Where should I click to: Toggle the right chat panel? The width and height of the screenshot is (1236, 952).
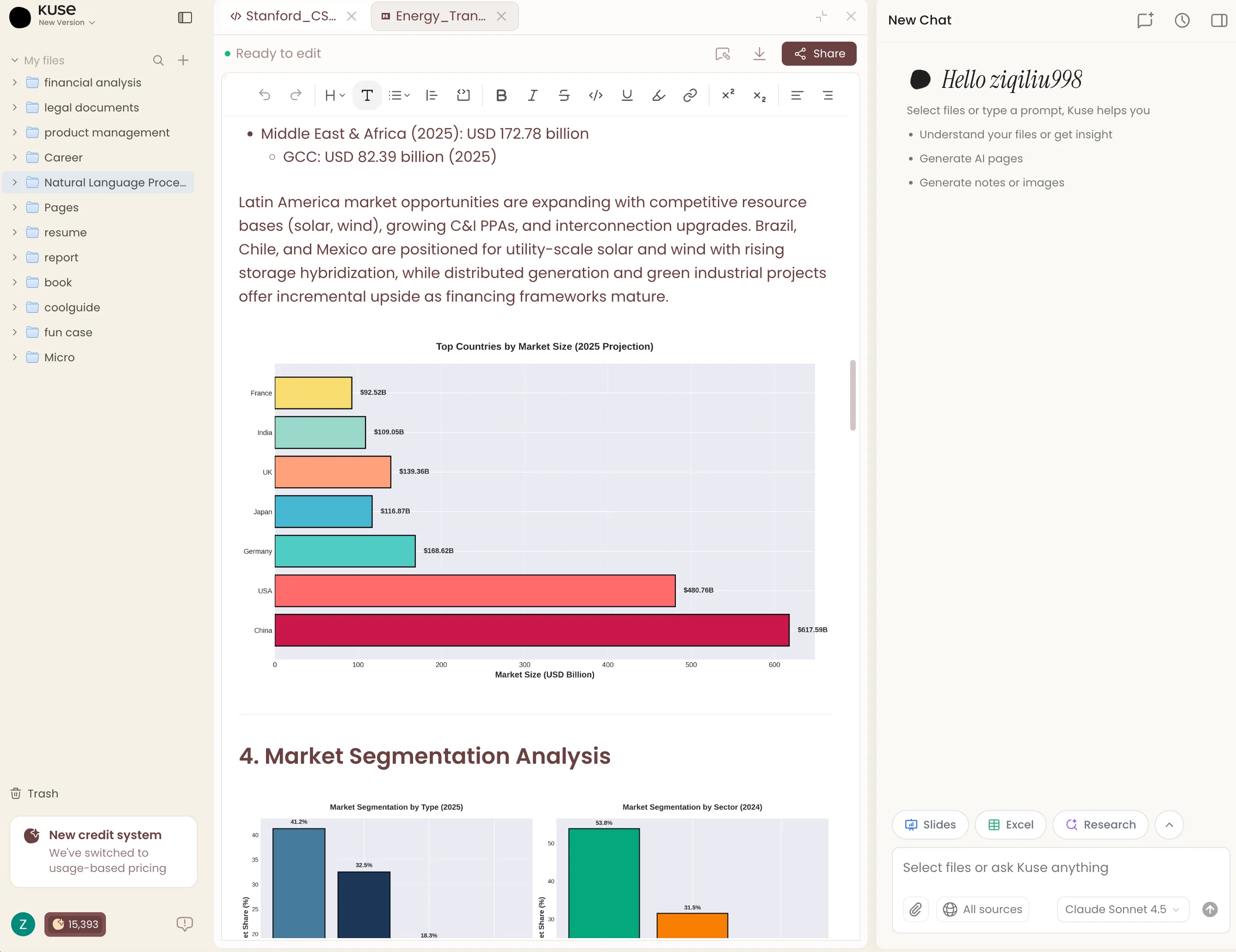(x=1218, y=20)
